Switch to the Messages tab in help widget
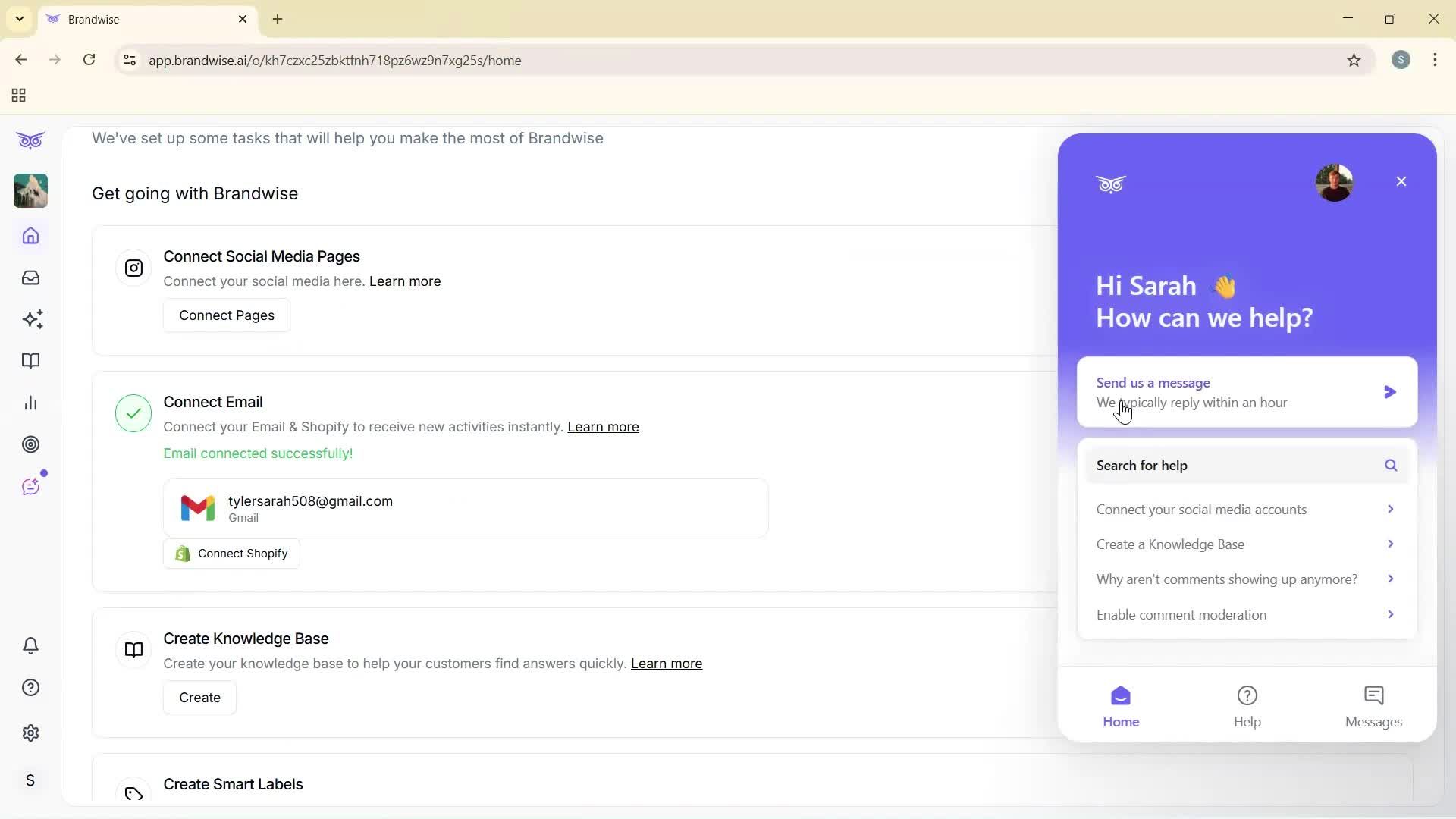1456x819 pixels. [x=1373, y=704]
